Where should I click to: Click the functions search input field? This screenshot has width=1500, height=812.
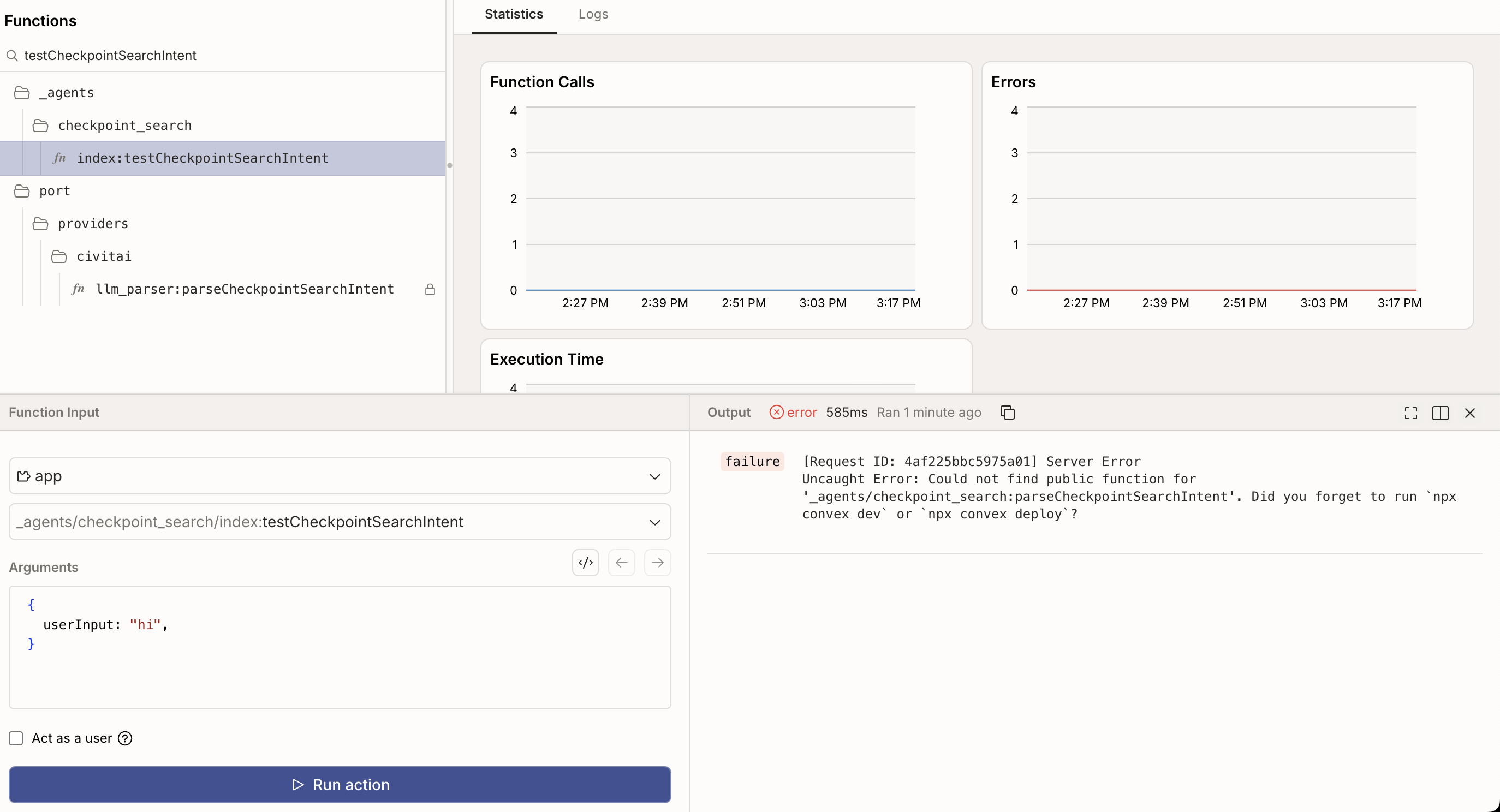coord(227,55)
